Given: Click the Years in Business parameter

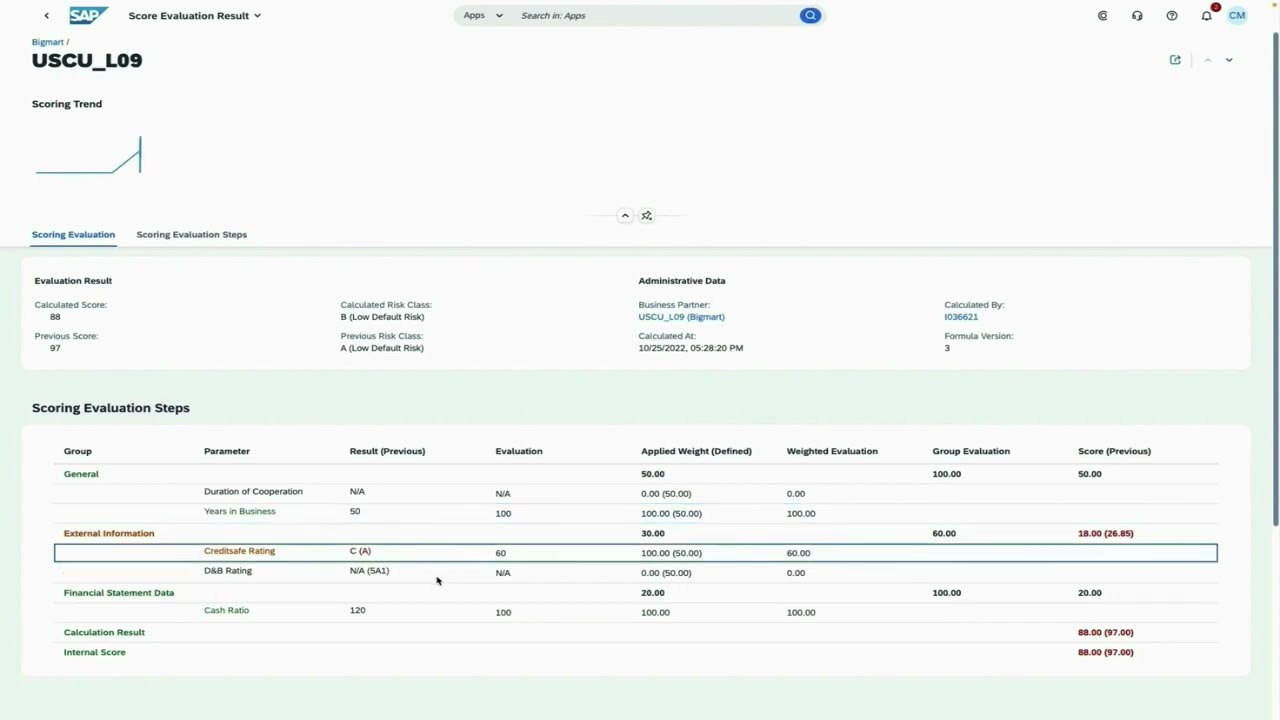Looking at the screenshot, I should [240, 511].
